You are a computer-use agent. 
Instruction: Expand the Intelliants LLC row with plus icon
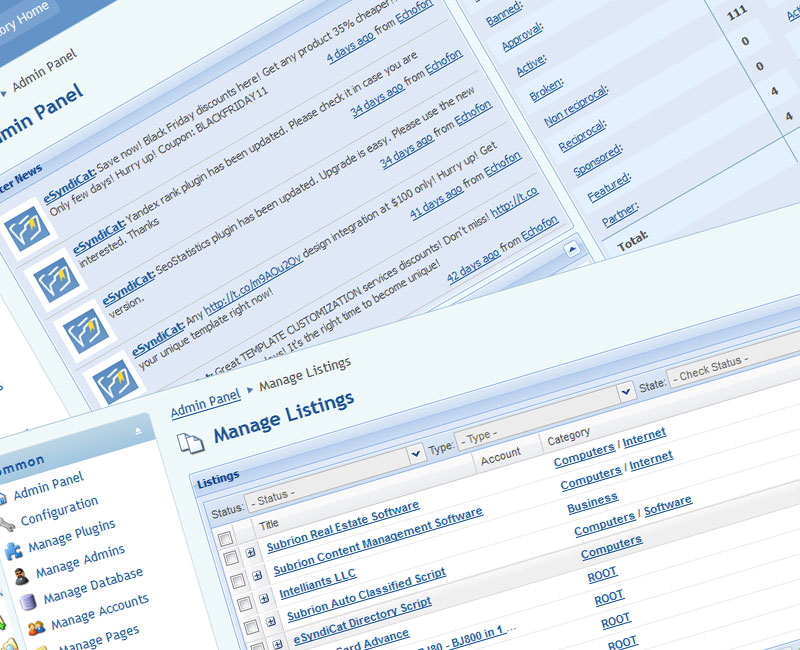pyautogui.click(x=264, y=598)
